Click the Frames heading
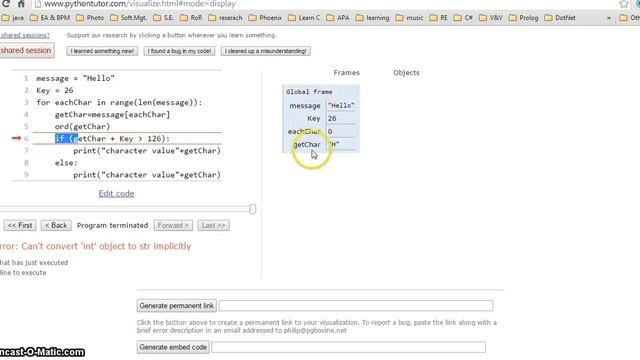The image size is (640, 360). pyautogui.click(x=347, y=73)
